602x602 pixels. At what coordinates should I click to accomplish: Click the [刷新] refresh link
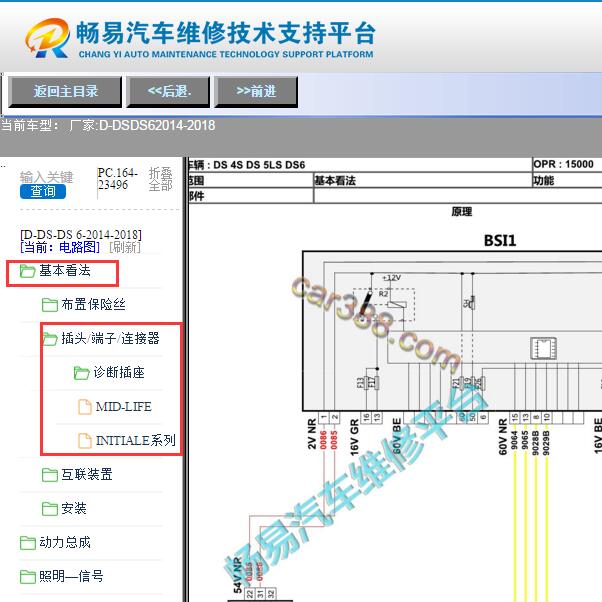click(125, 247)
